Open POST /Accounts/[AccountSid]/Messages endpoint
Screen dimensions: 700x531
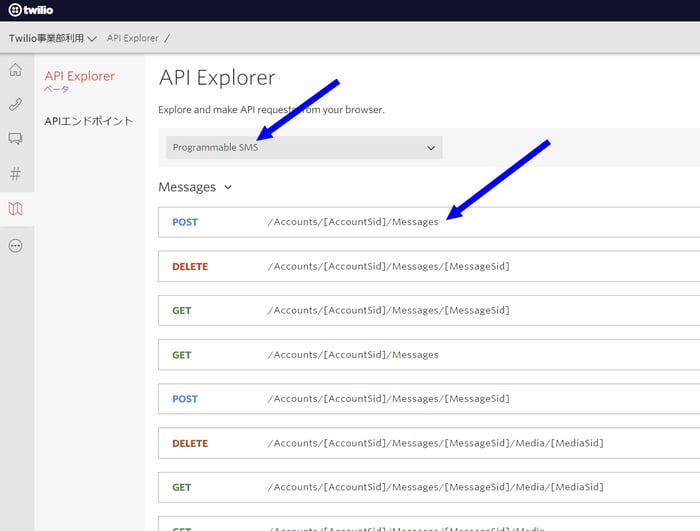click(x=429, y=222)
